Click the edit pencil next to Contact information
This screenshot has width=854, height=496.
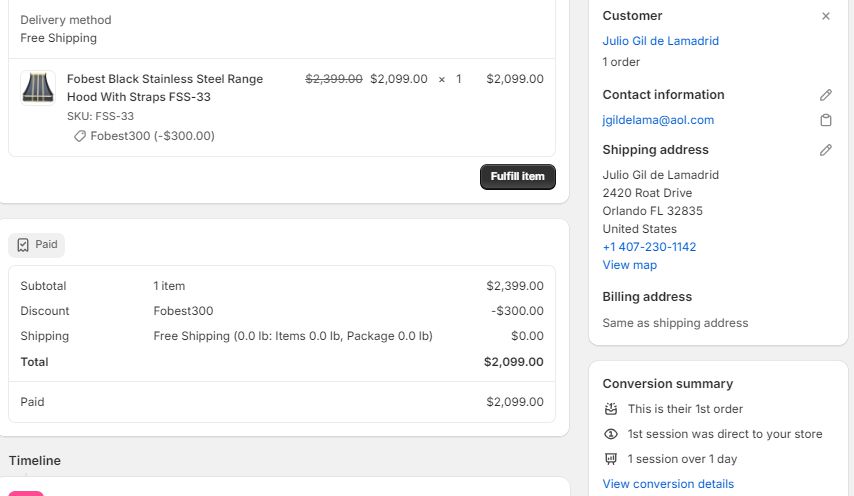(826, 95)
